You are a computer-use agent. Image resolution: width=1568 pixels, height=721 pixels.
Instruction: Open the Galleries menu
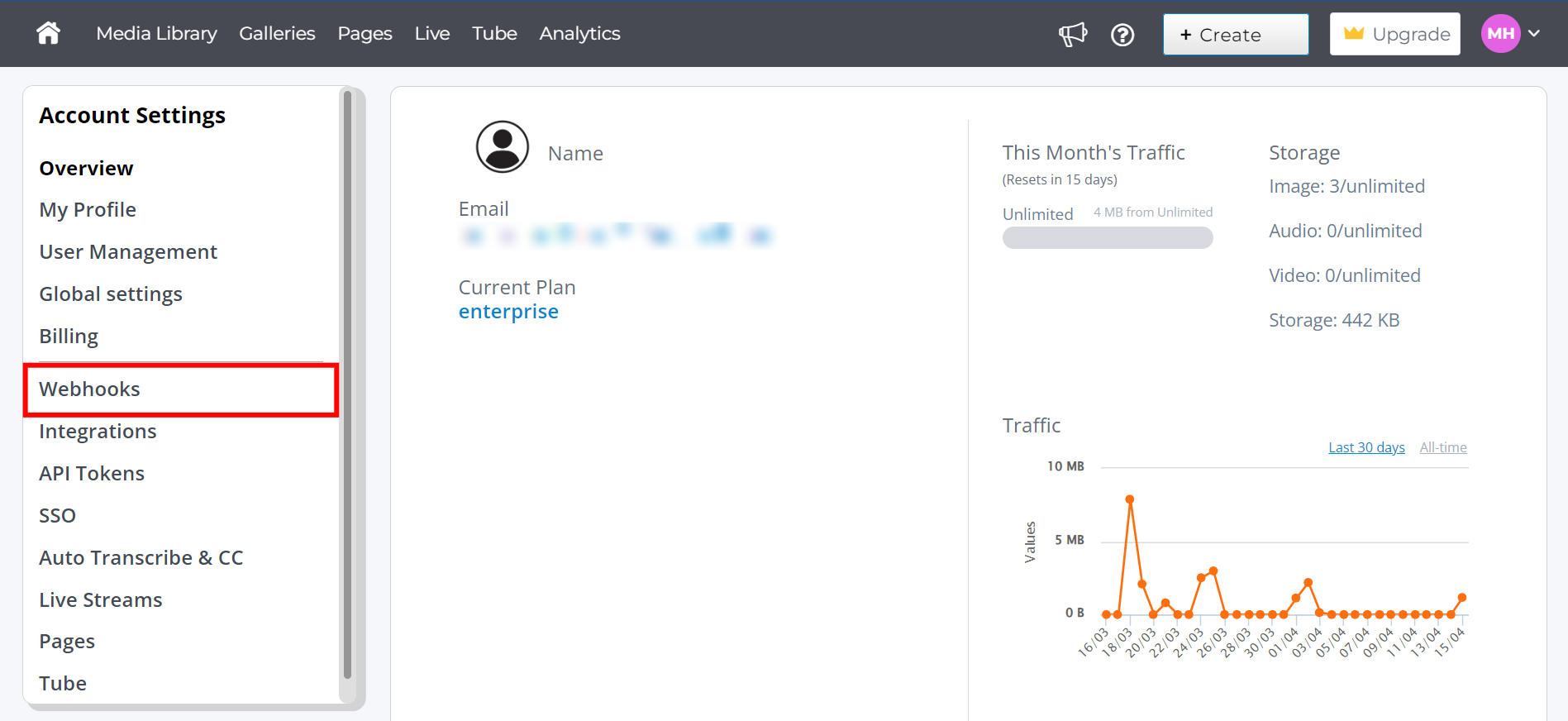tap(277, 33)
